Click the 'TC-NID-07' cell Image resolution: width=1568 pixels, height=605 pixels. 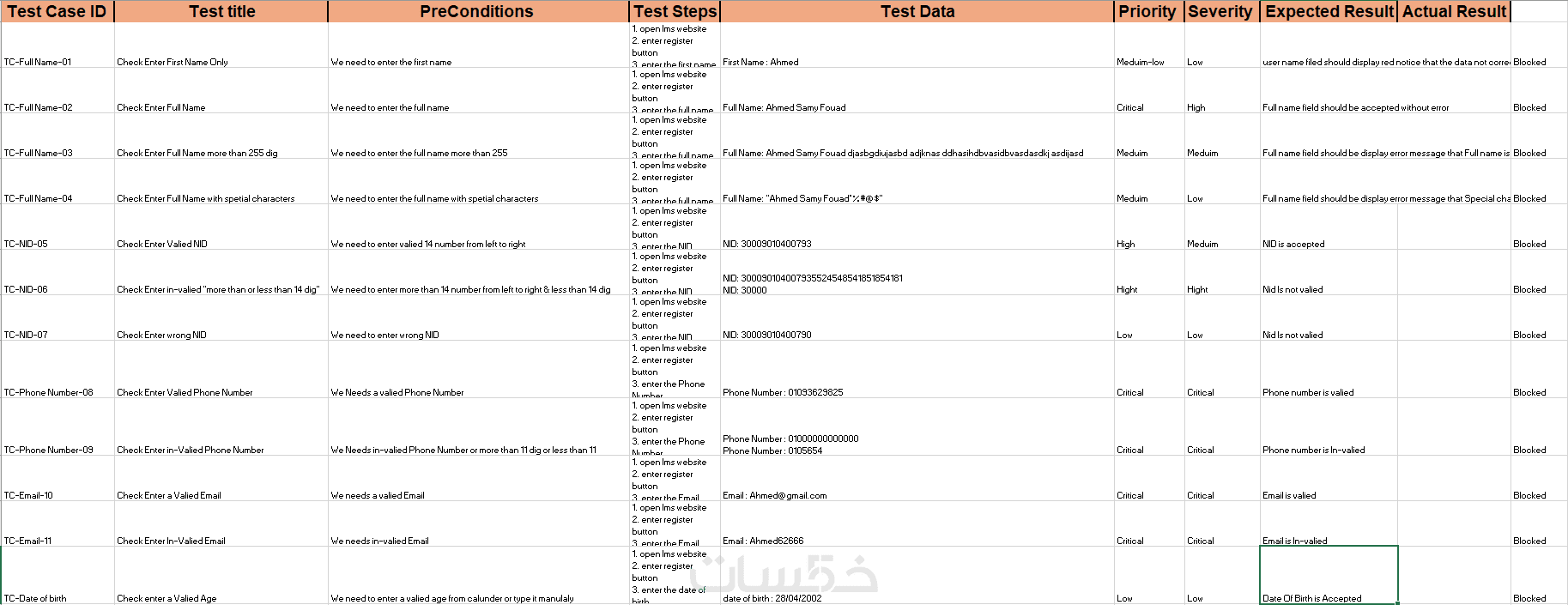point(58,318)
